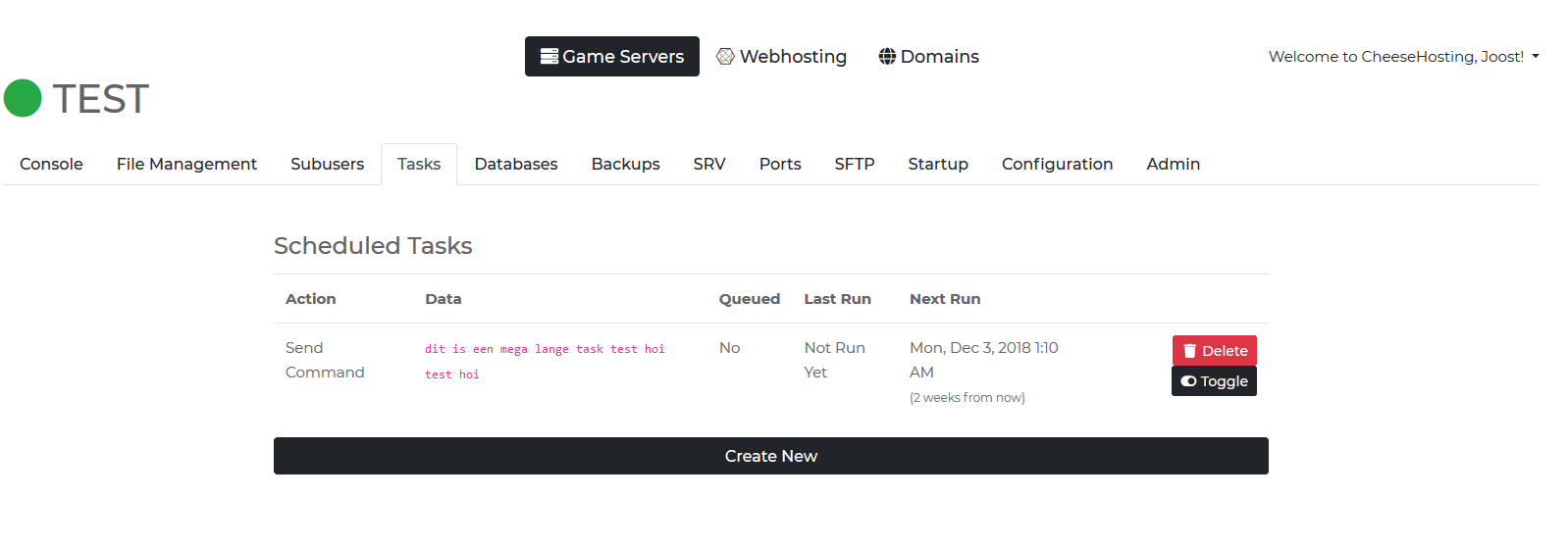Switch to the Console tab

point(51,164)
